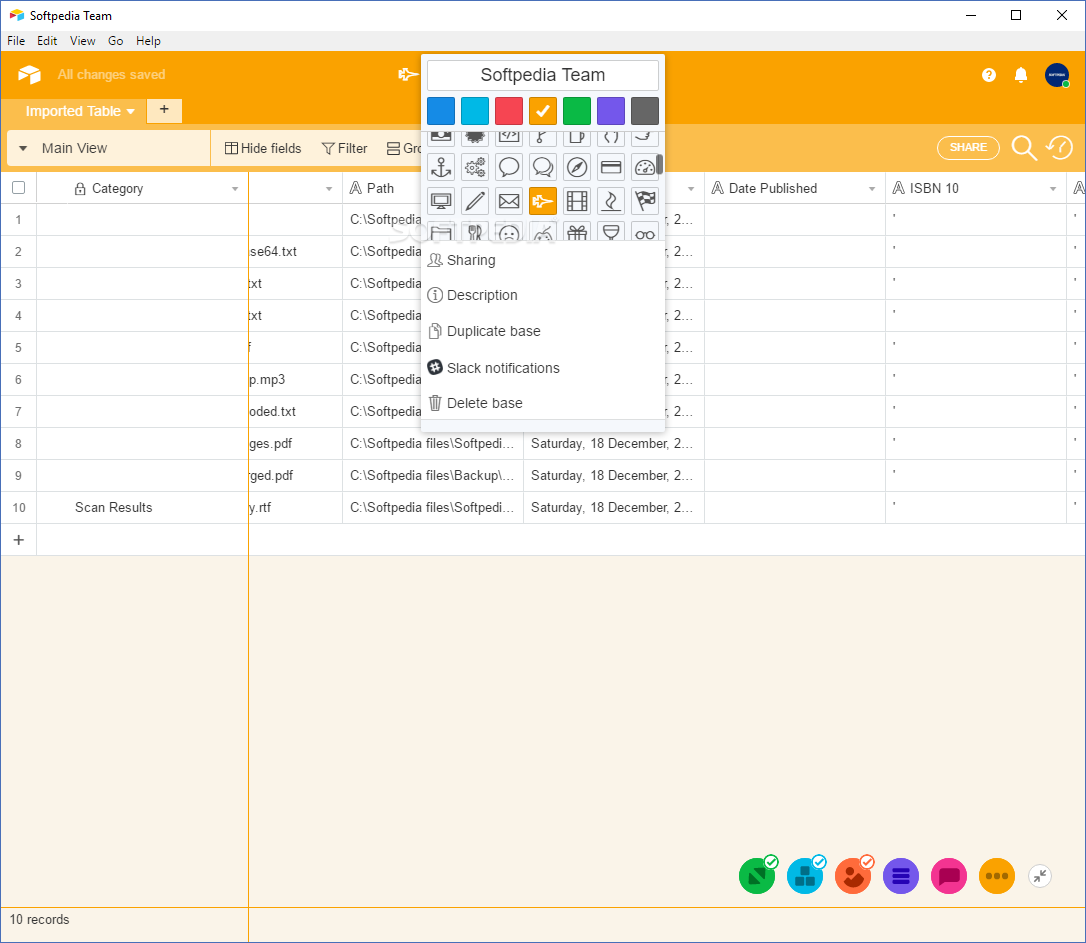Image resolution: width=1086 pixels, height=943 pixels.
Task: Choose the gears icon in icon picker
Action: point(475,167)
